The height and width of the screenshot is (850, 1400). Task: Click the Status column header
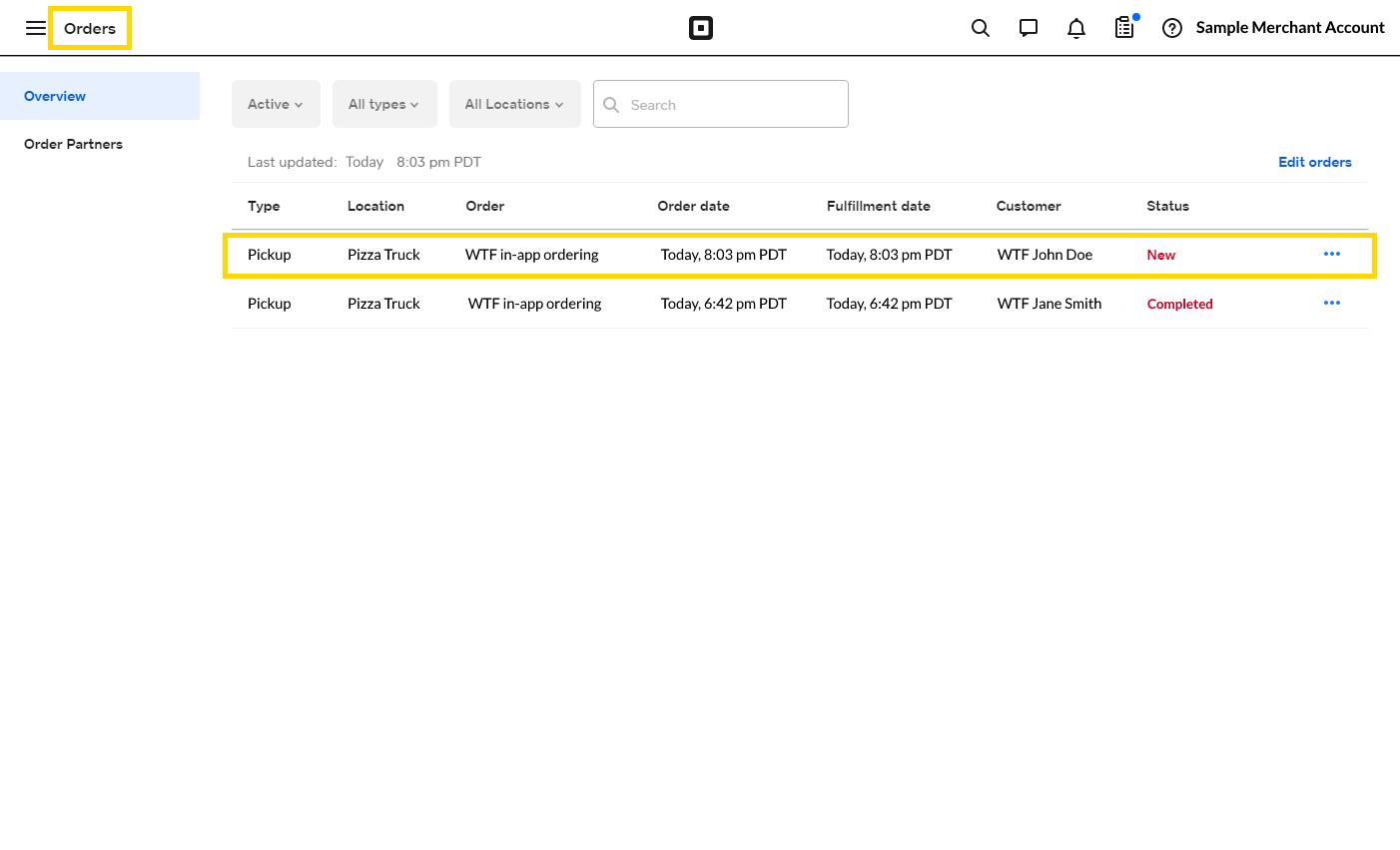pos(1167,206)
